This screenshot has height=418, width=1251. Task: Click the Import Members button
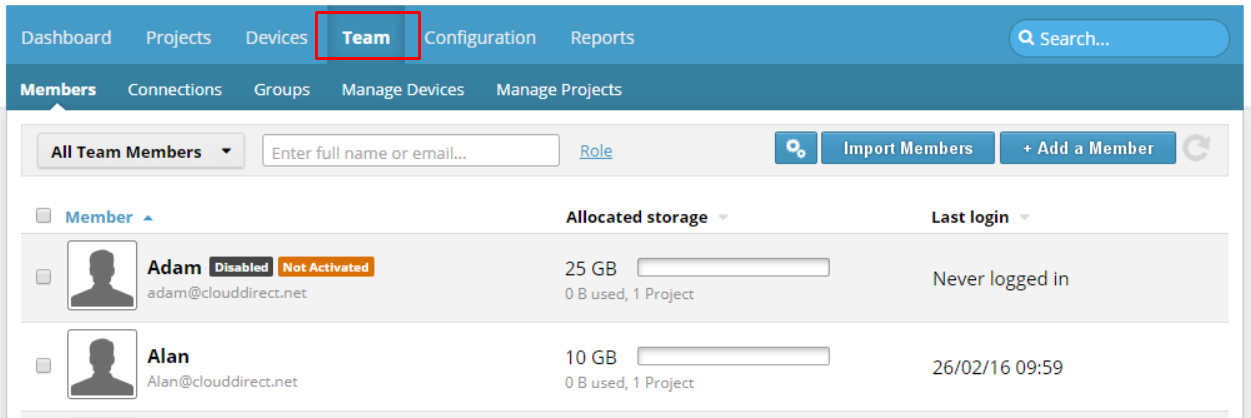point(908,148)
